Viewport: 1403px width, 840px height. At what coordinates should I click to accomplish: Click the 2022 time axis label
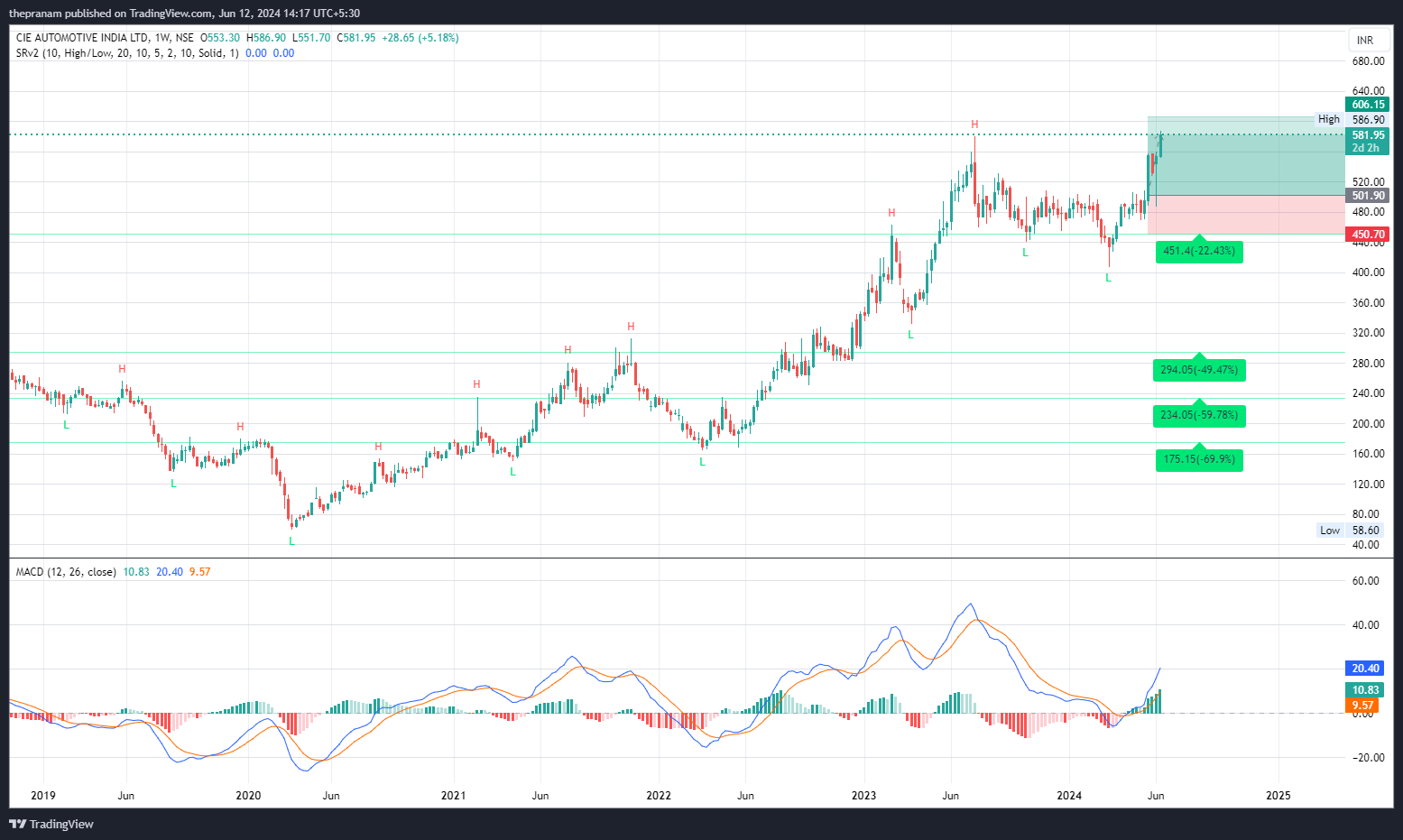659,796
